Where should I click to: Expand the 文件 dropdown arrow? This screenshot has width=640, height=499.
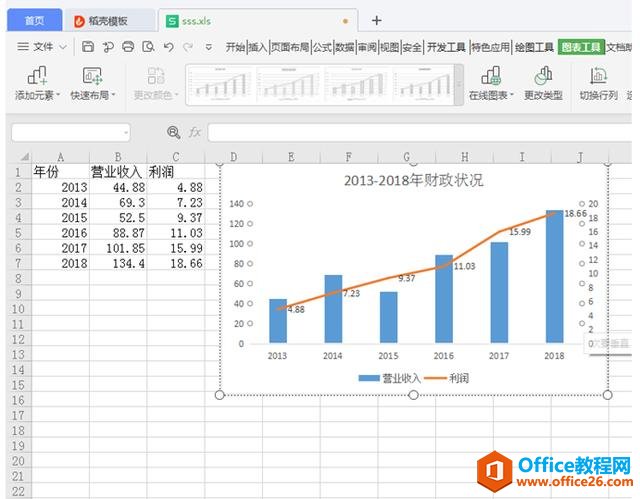pyautogui.click(x=63, y=47)
